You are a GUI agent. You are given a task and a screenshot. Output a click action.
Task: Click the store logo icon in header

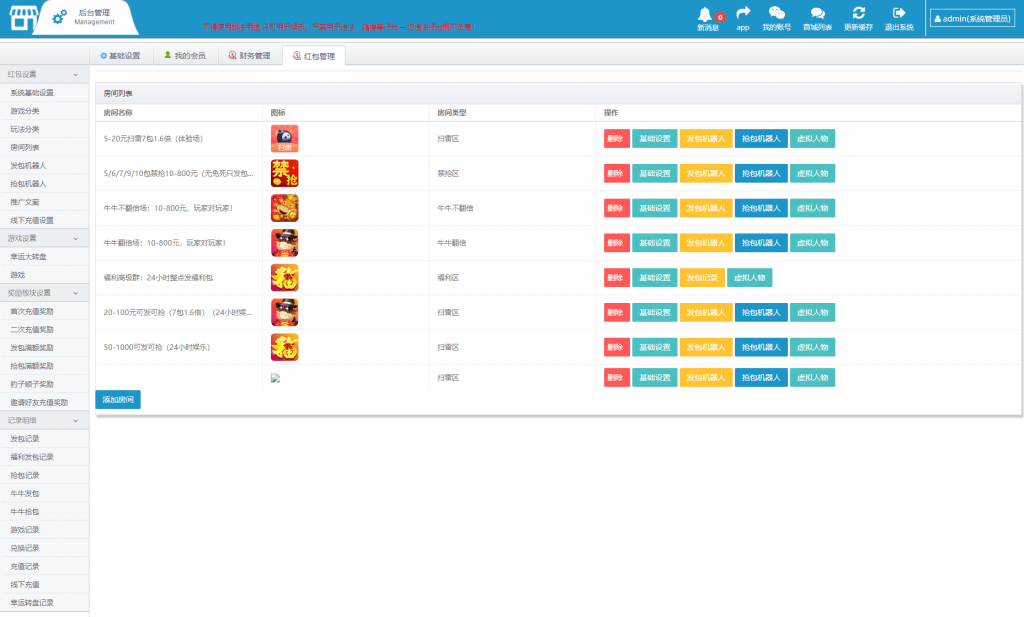24,17
